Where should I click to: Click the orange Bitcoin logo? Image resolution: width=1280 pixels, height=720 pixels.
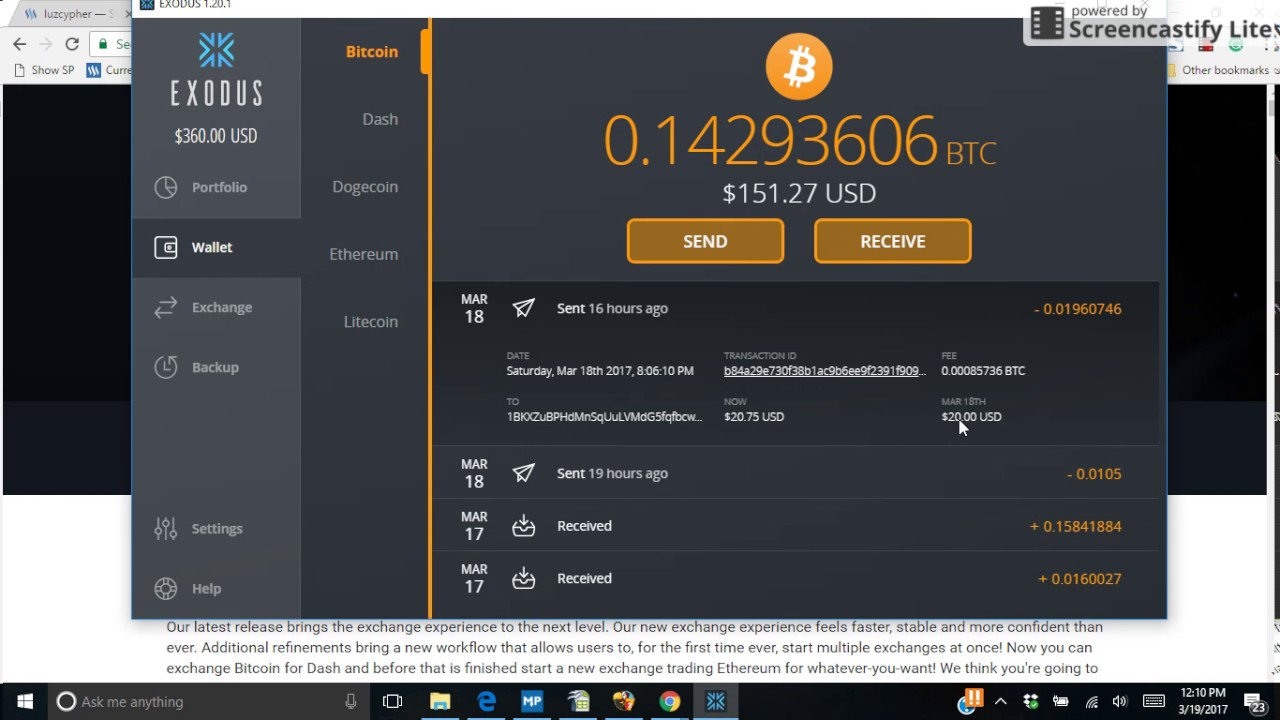point(799,67)
